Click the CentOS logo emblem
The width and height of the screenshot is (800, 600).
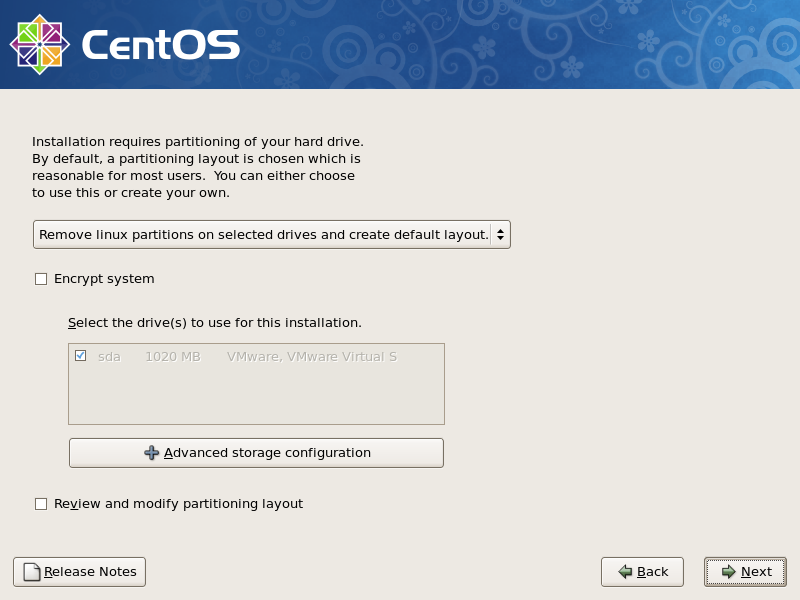click(x=40, y=44)
